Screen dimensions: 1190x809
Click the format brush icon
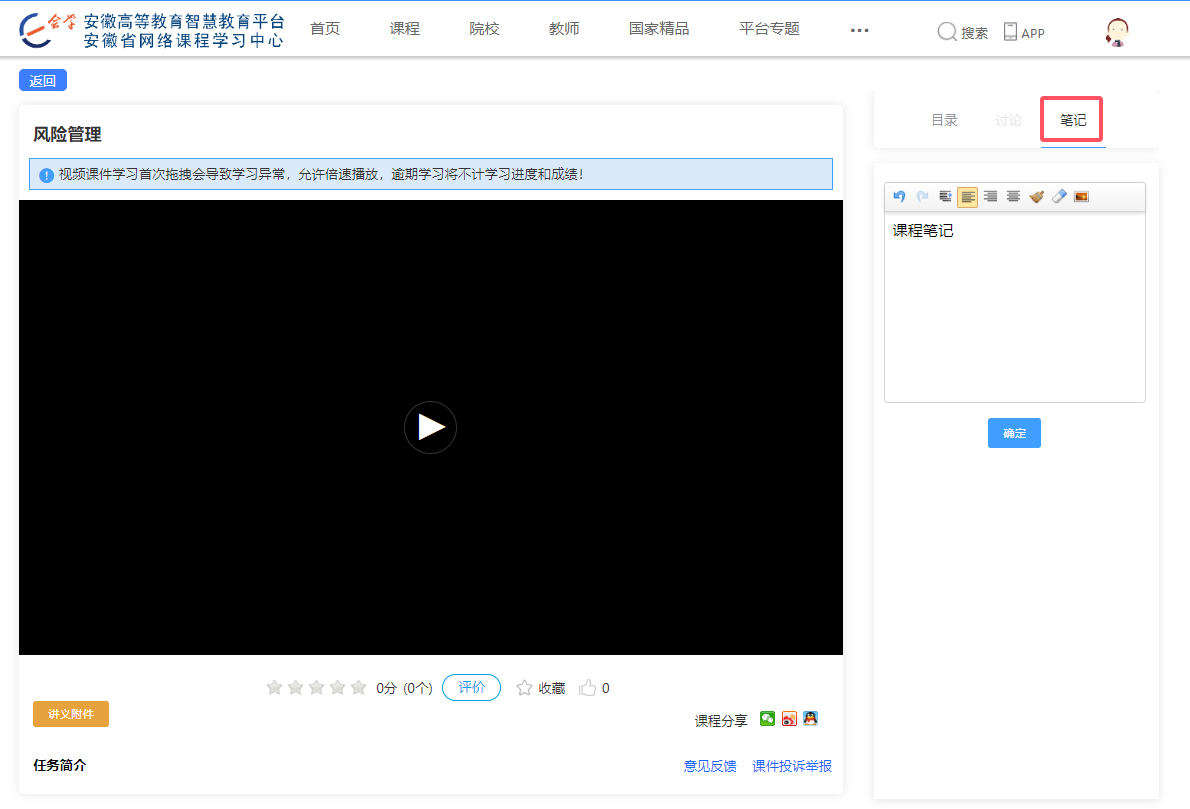1036,197
